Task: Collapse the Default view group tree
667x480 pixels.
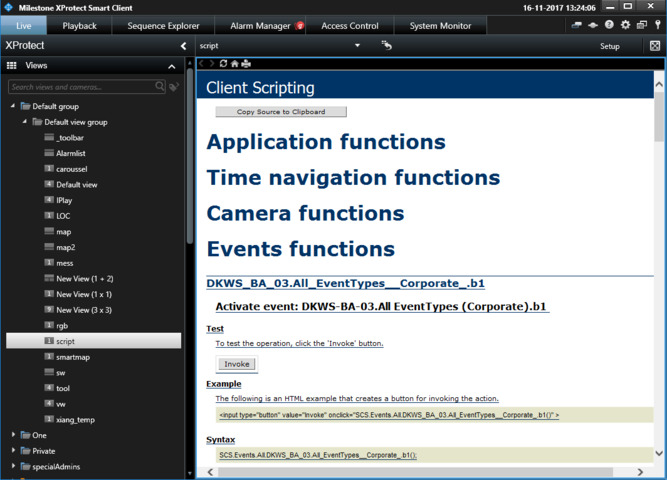Action: [x=25, y=122]
